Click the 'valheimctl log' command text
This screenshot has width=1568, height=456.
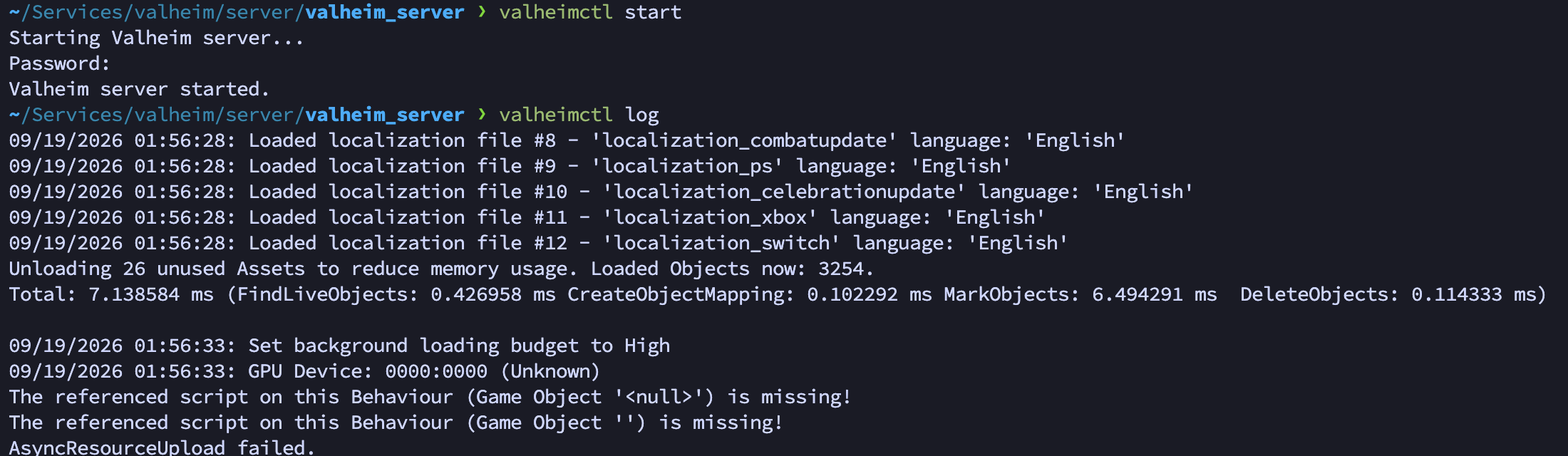coord(579,115)
